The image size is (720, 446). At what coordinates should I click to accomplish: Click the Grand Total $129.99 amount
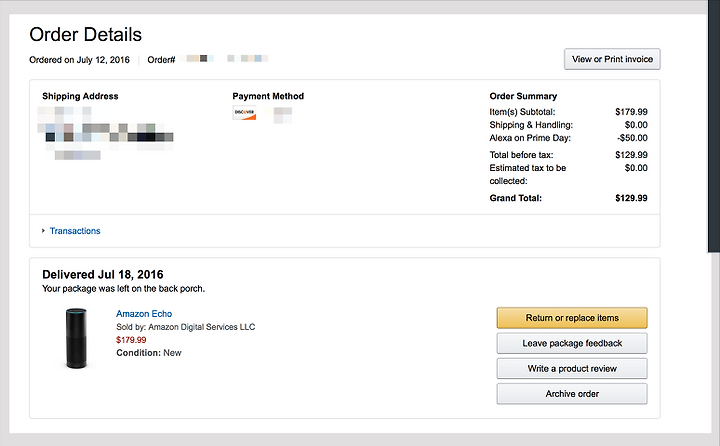coord(631,198)
